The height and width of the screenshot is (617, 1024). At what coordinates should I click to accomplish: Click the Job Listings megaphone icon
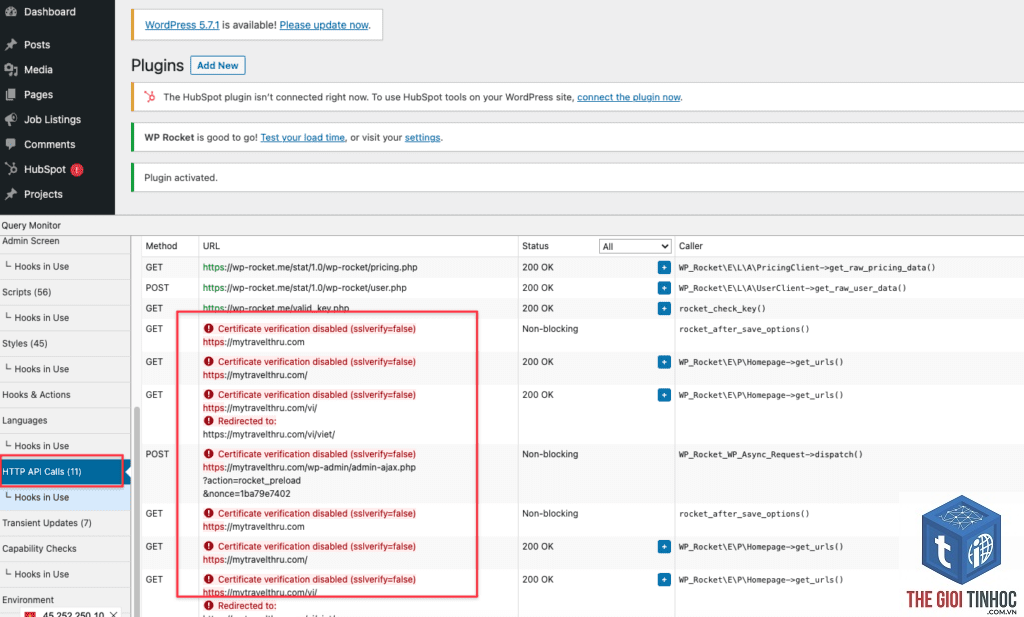[x=11, y=119]
